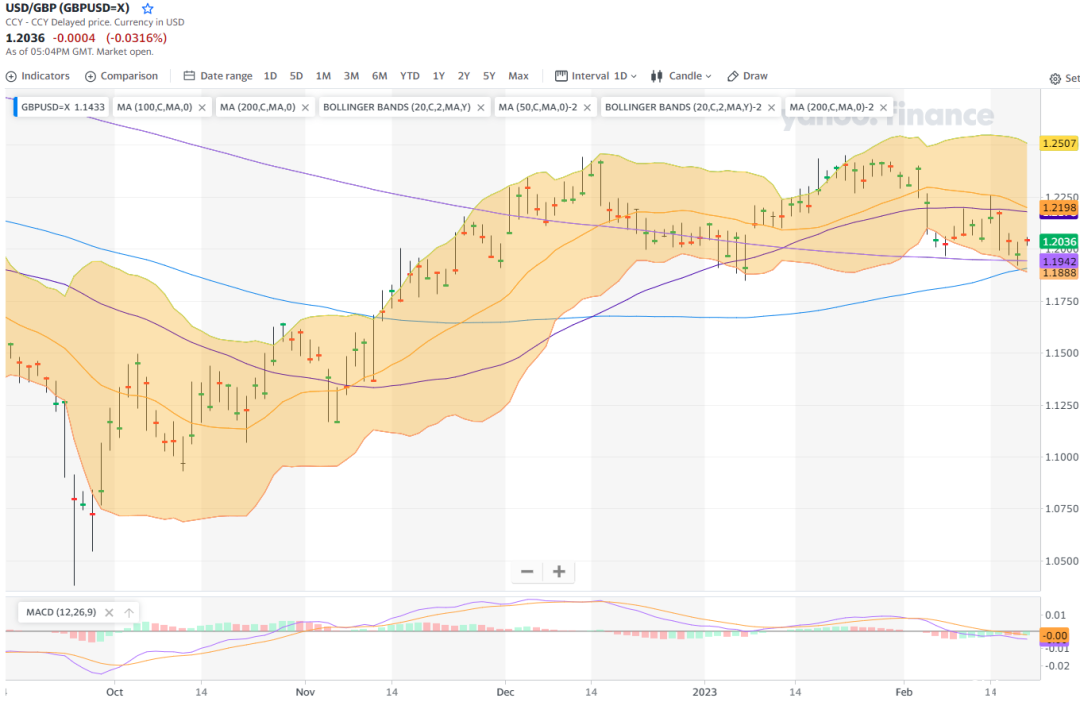This screenshot has height=702, width=1080.
Task: Zoom in chart with plus button
Action: click(559, 572)
